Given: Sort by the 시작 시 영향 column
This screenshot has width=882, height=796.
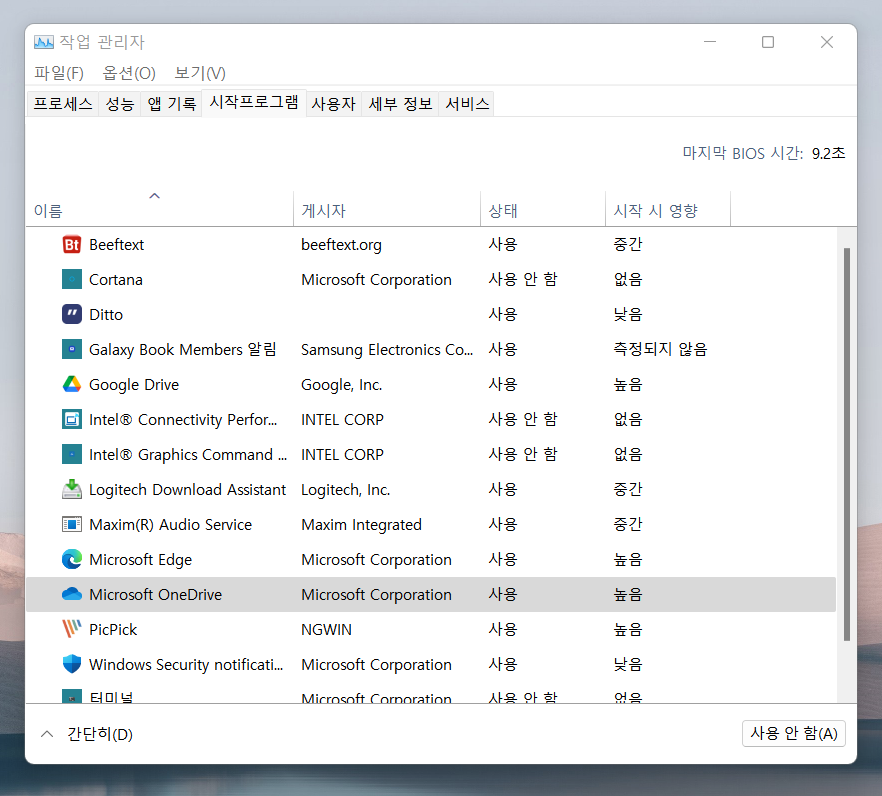Looking at the screenshot, I should coord(668,209).
